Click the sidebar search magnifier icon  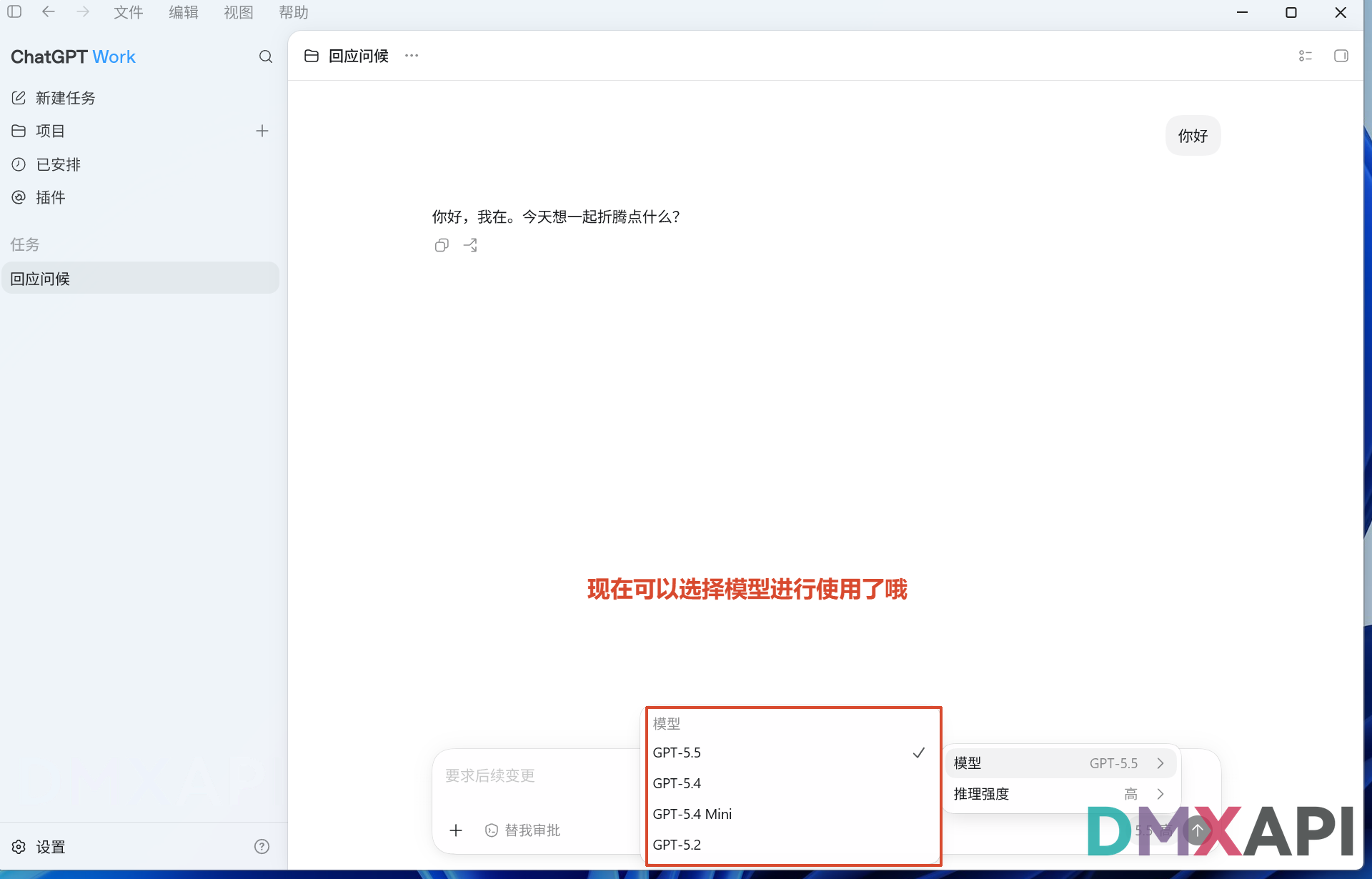266,56
